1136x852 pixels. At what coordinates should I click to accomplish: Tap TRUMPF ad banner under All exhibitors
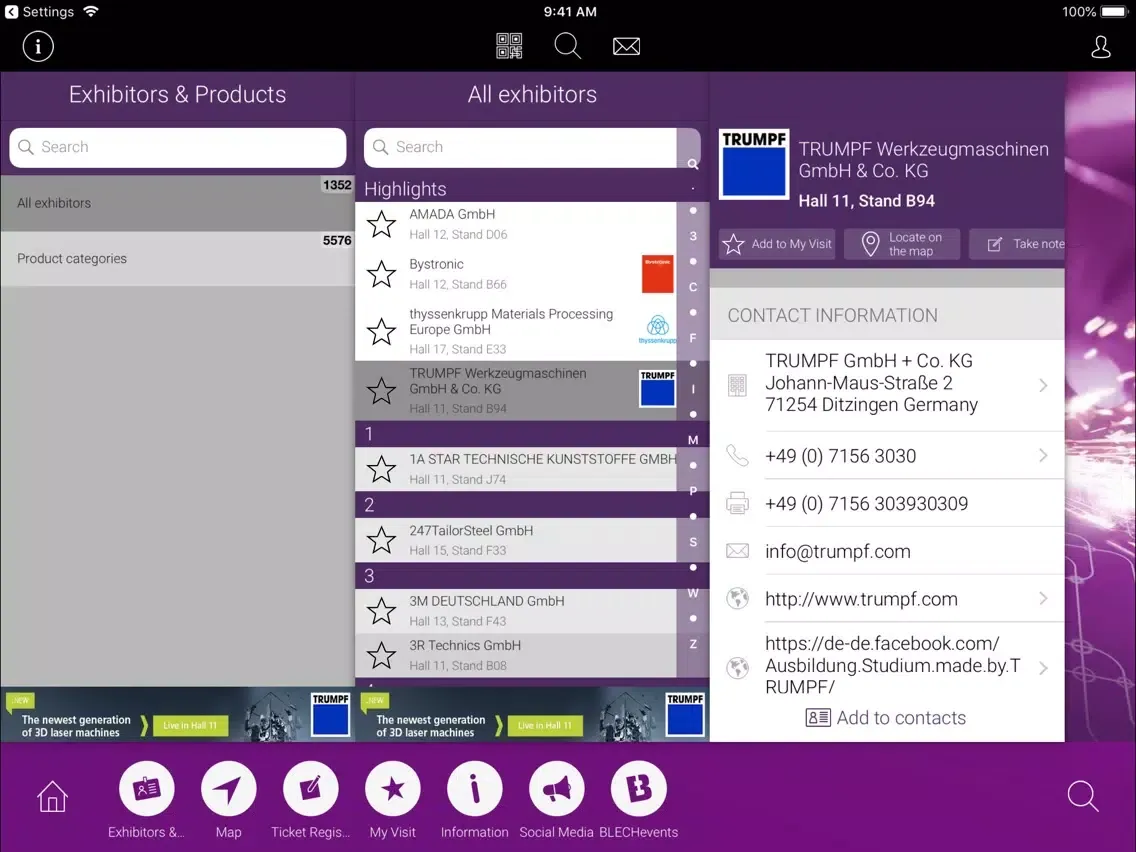[x=532, y=714]
